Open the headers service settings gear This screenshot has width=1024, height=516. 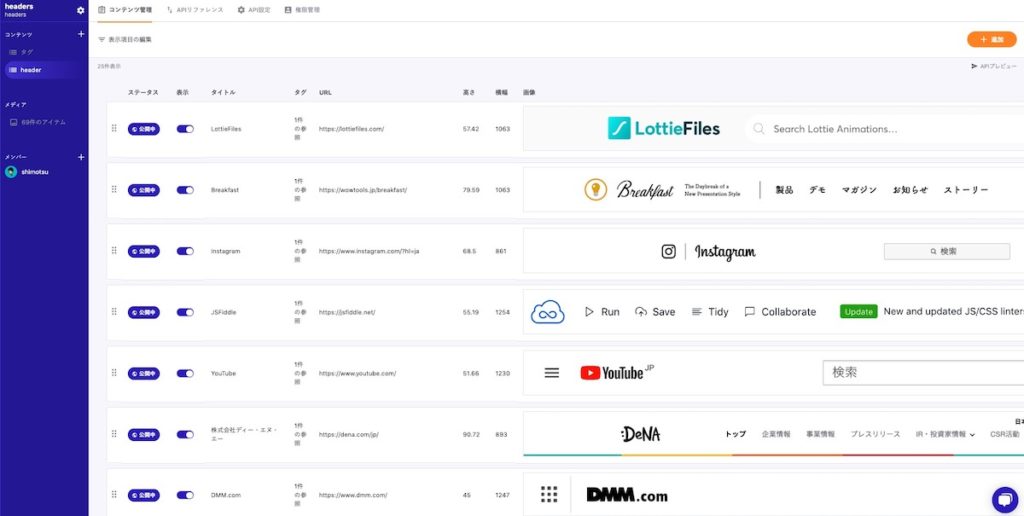click(80, 10)
